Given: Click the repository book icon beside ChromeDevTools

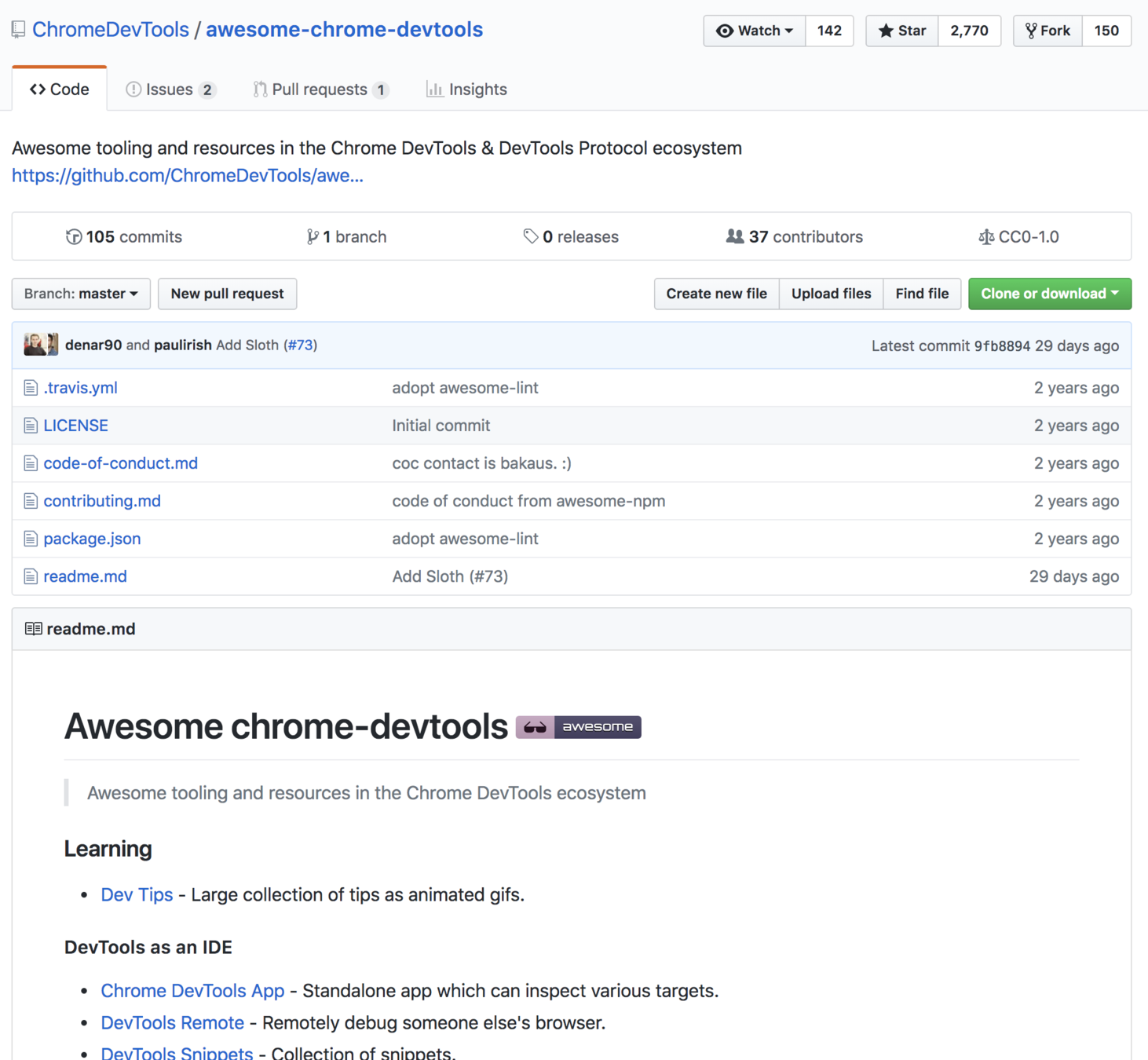Looking at the screenshot, I should tap(18, 30).
